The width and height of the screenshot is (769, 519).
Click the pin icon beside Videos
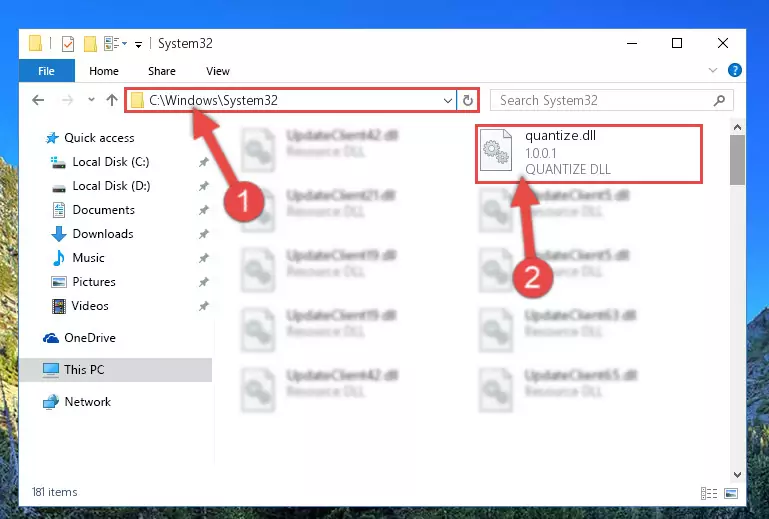[x=204, y=306]
